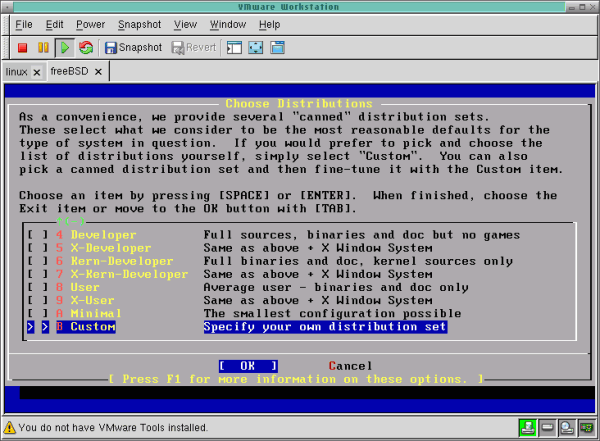The image size is (600, 441).
Task: Click the Revert toolbar button
Action: coord(194,47)
